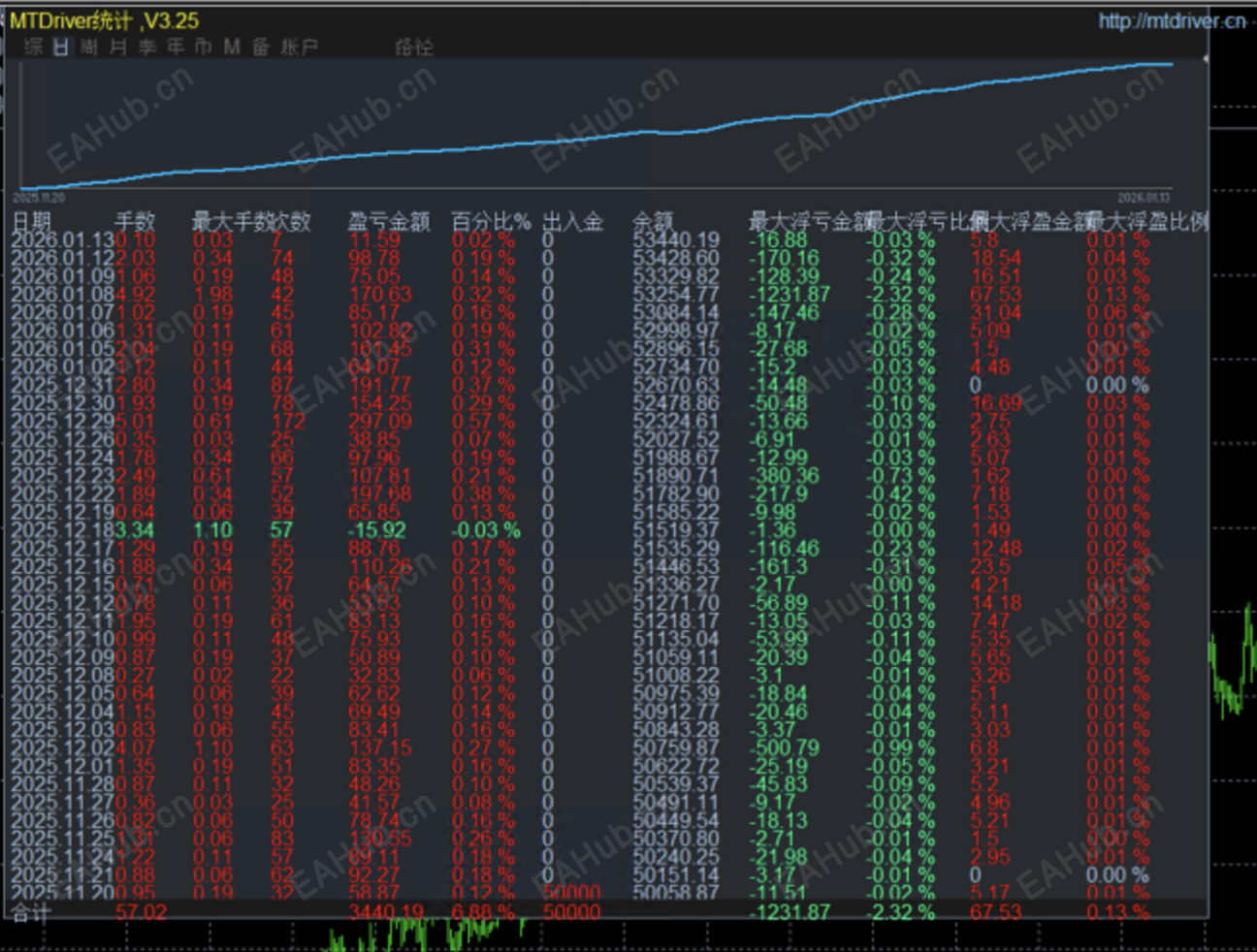The width and height of the screenshot is (1257, 952).
Task: Select the 日 daily statistics tab
Action: pos(61,47)
